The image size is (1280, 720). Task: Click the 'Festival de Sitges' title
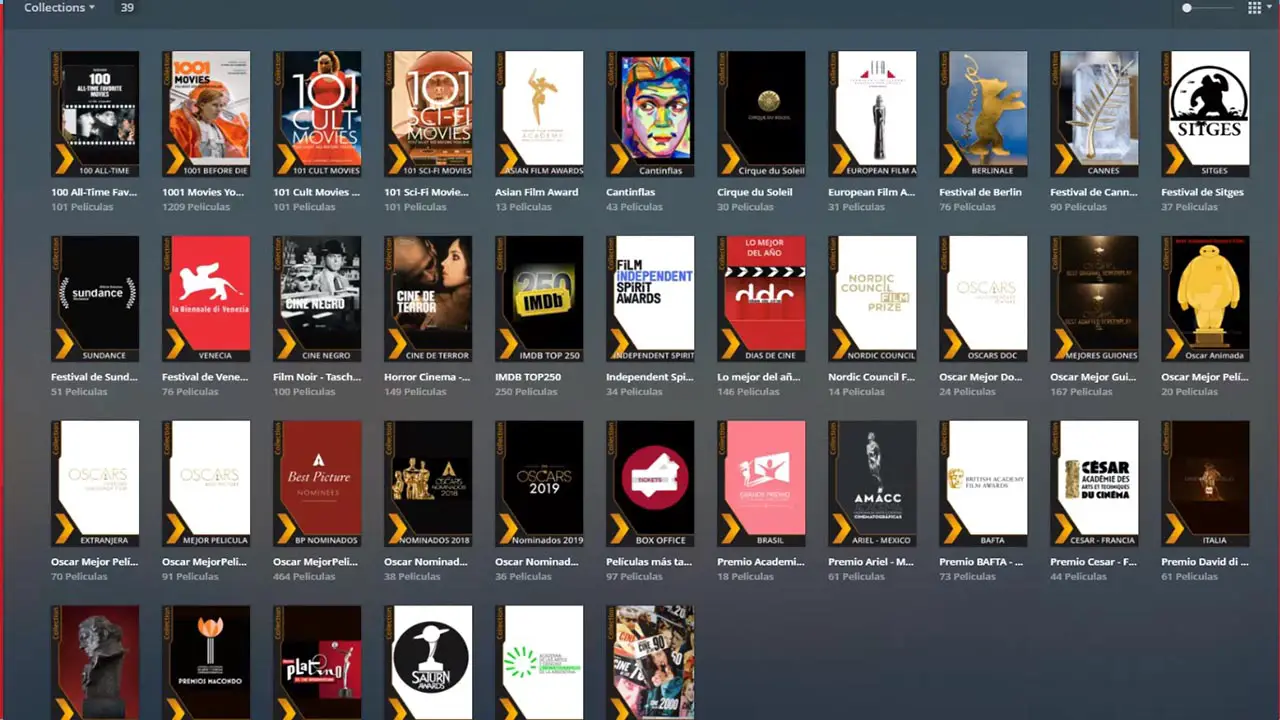(x=1203, y=192)
